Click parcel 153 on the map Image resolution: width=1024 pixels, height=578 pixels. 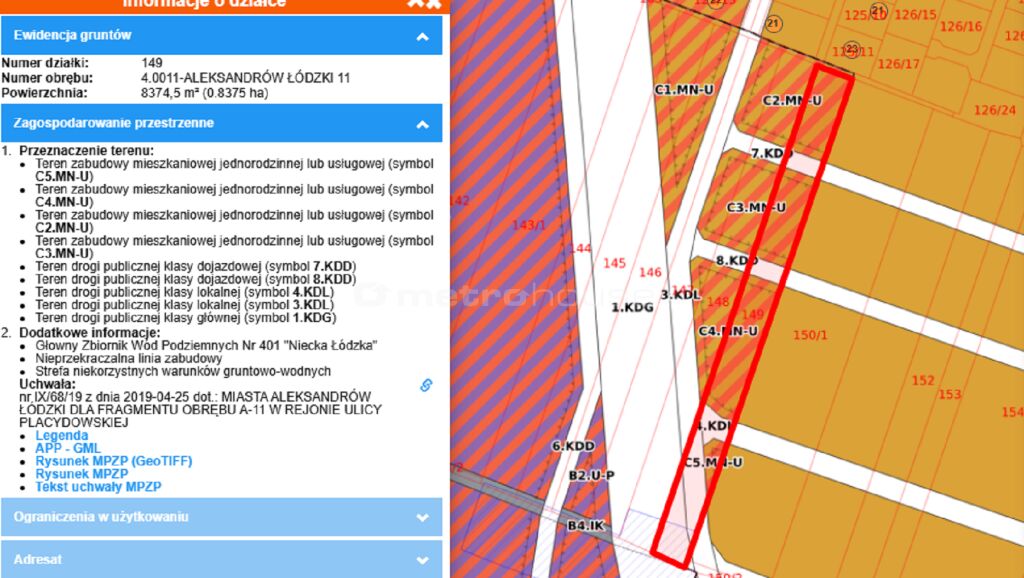[x=950, y=395]
